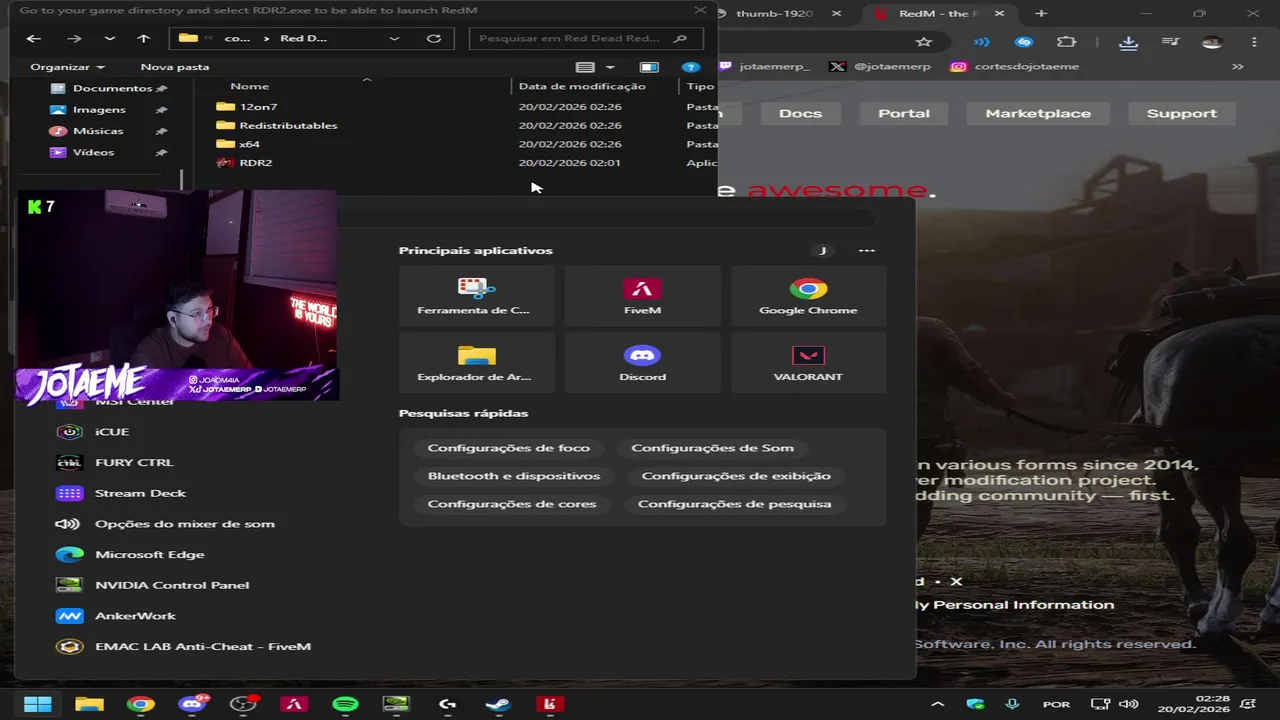Click Nova pasta button
Viewport: 1280px width, 720px height.
tap(175, 67)
